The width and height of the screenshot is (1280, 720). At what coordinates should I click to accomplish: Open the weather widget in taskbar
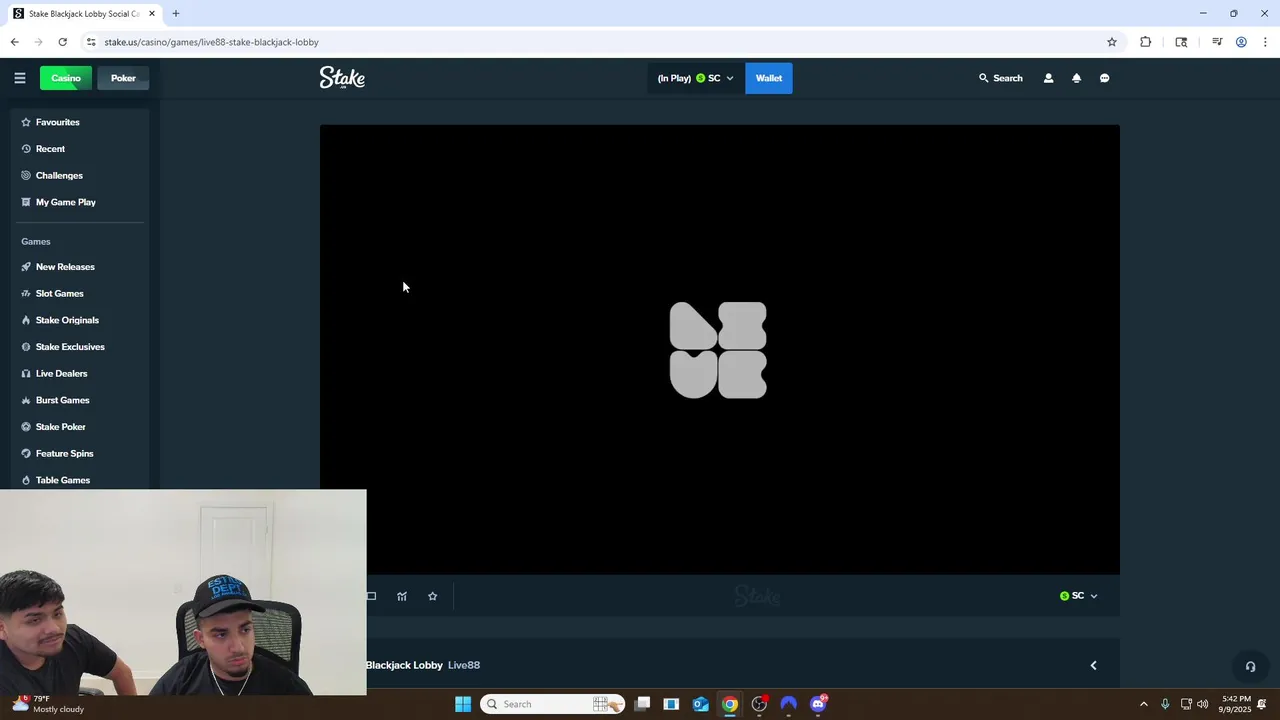(x=48, y=704)
